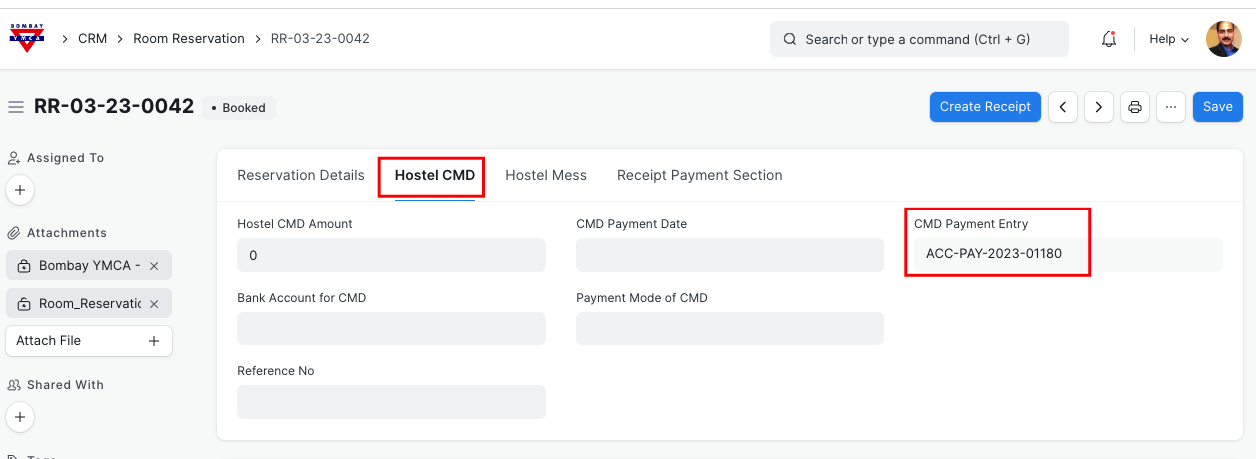Toggle the sidebar hamburger menu
Screen dimensions: 1256x459
(x=16, y=107)
